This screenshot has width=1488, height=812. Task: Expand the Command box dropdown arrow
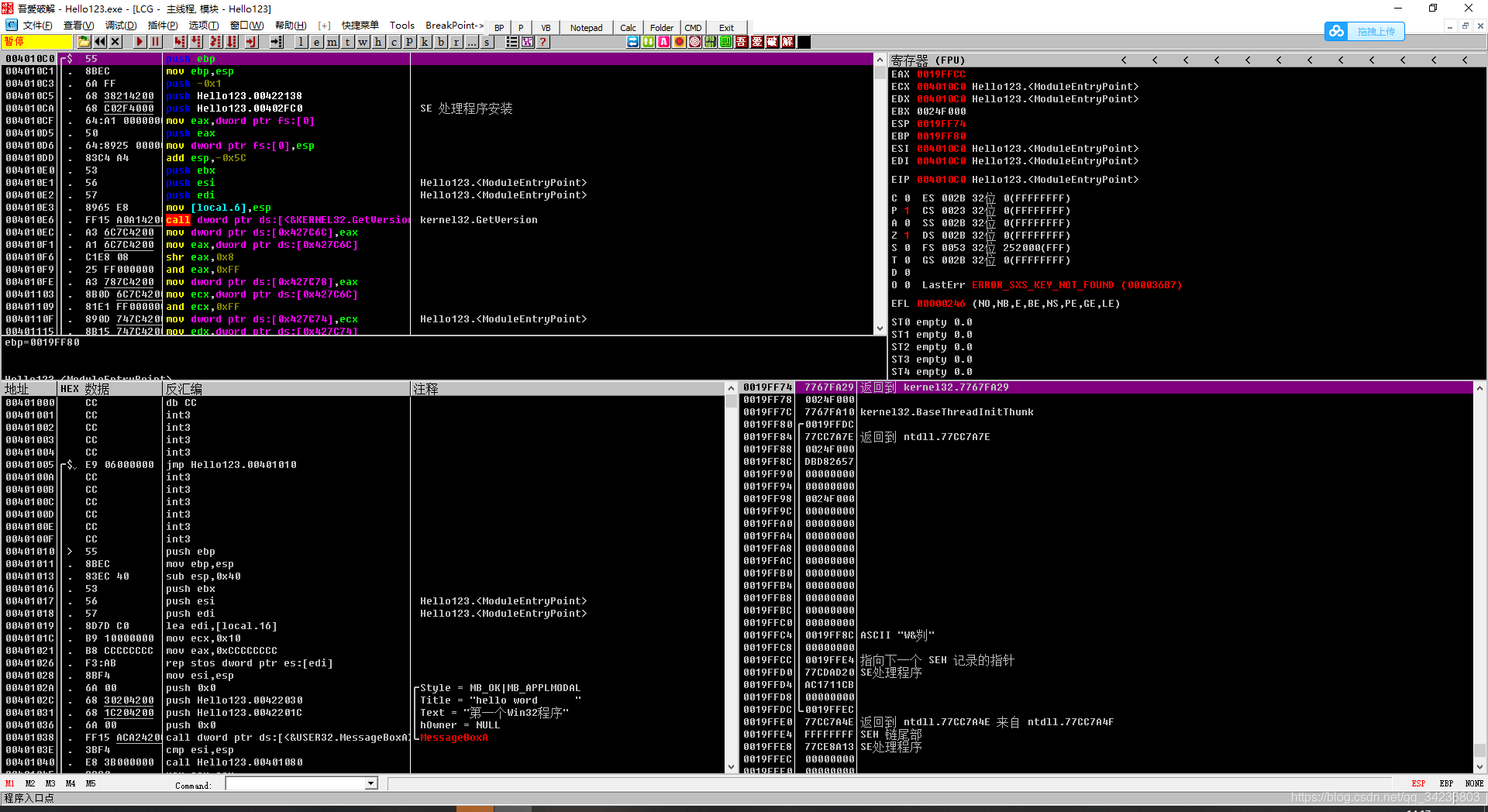(x=371, y=783)
